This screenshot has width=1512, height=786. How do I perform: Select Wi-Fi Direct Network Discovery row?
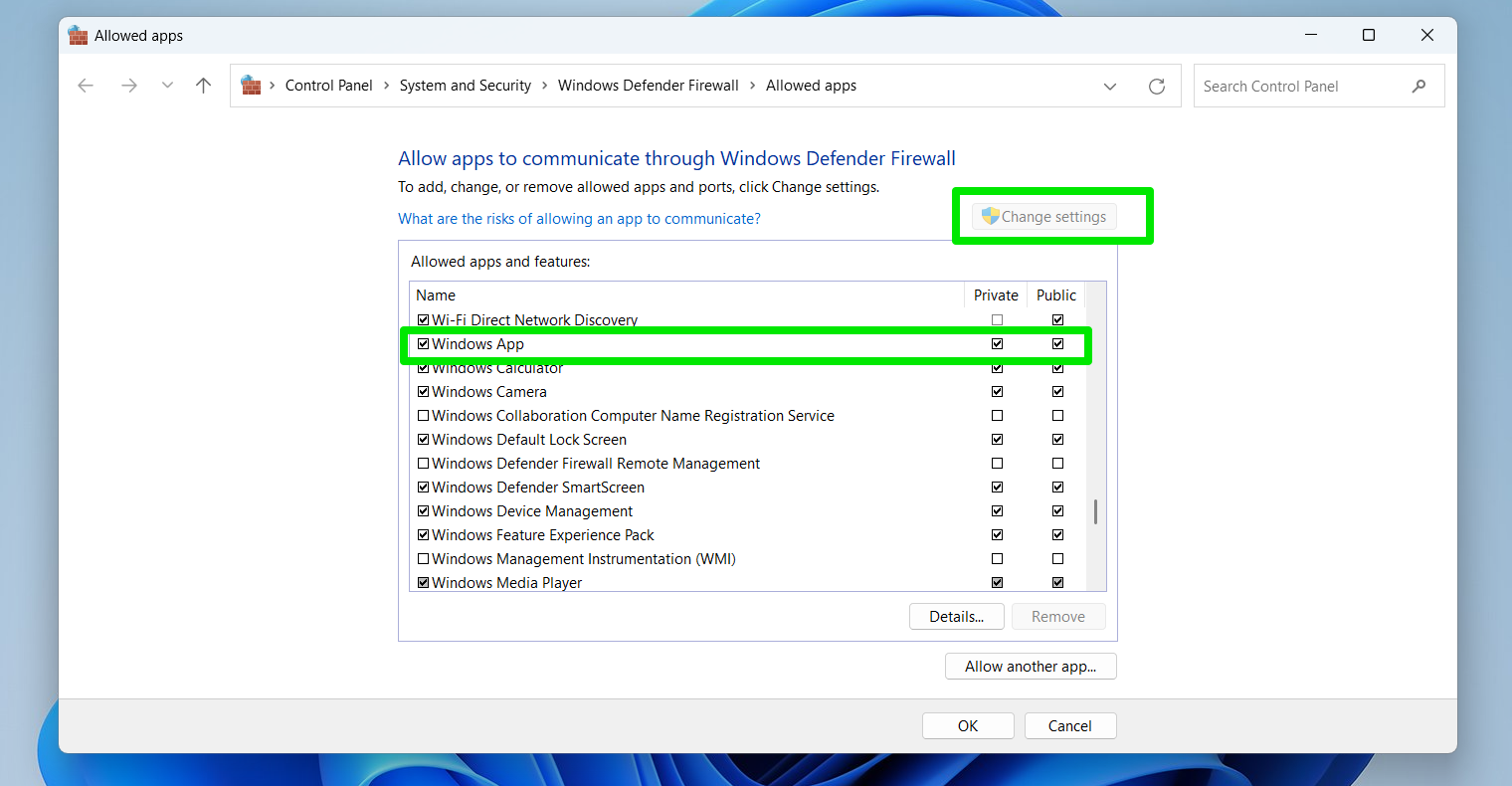[x=748, y=320]
